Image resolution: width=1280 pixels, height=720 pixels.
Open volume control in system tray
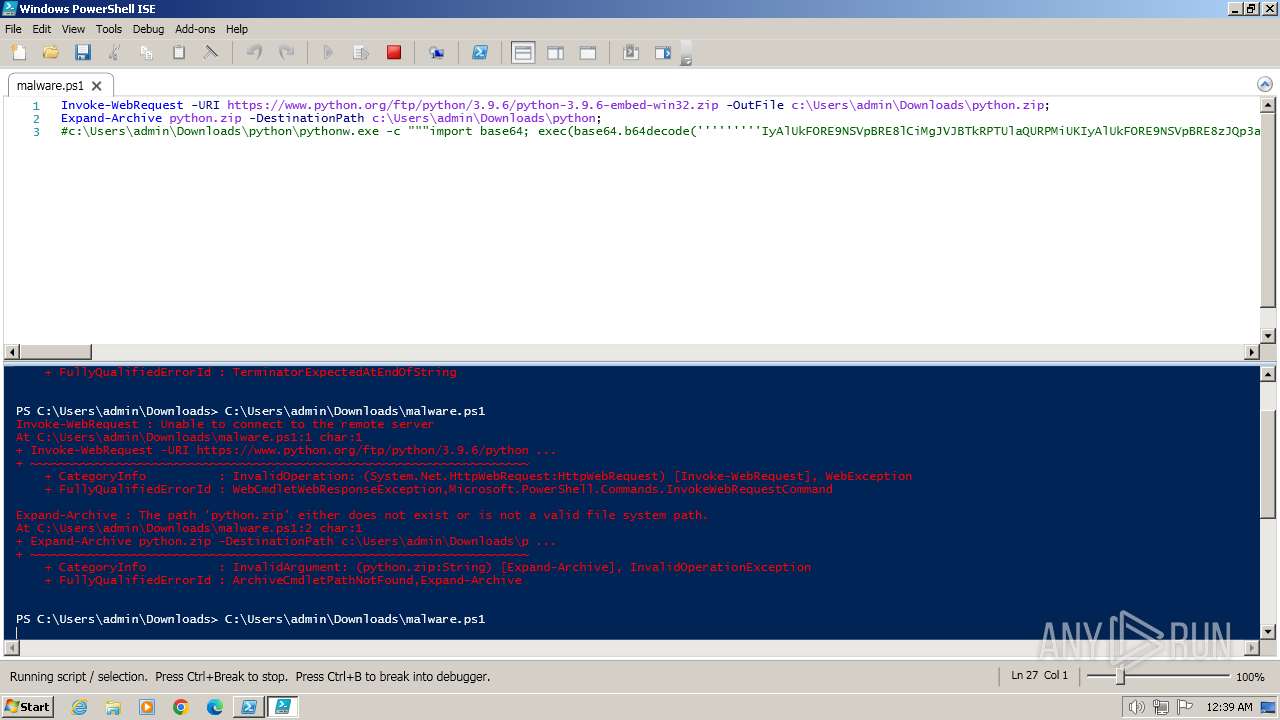coord(1136,707)
